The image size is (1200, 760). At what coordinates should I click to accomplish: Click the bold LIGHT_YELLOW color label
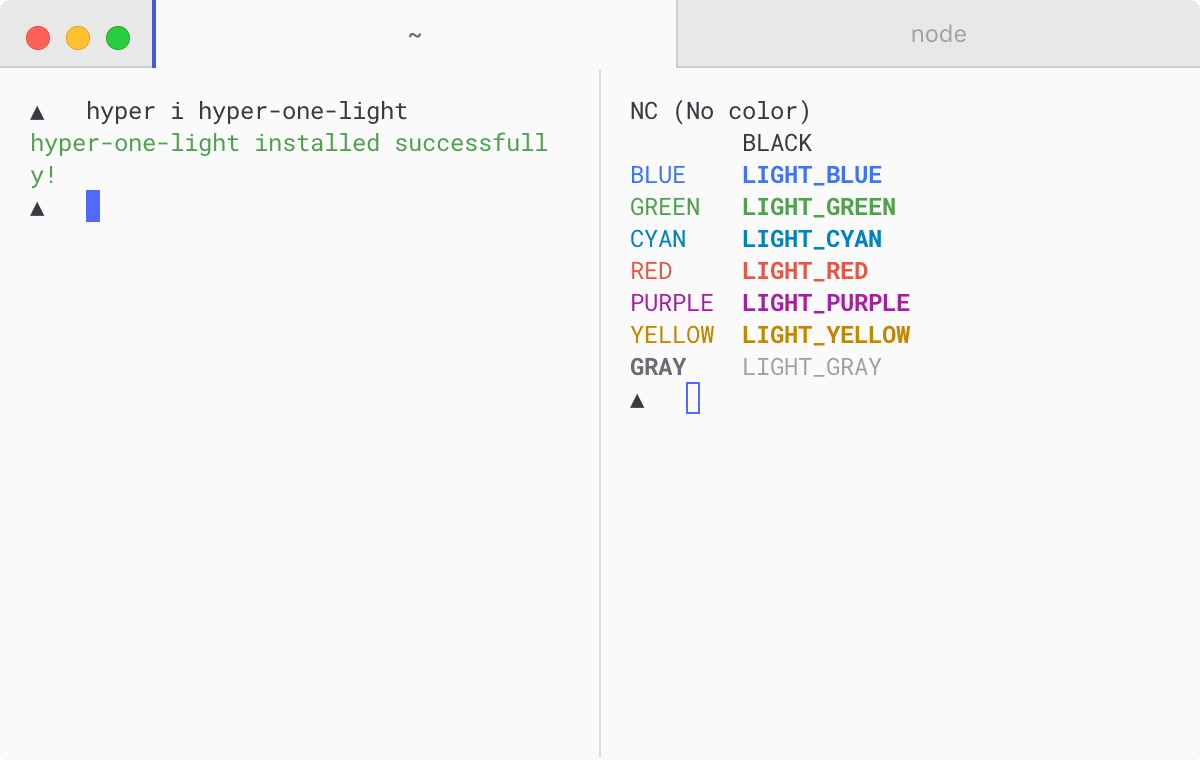826,335
